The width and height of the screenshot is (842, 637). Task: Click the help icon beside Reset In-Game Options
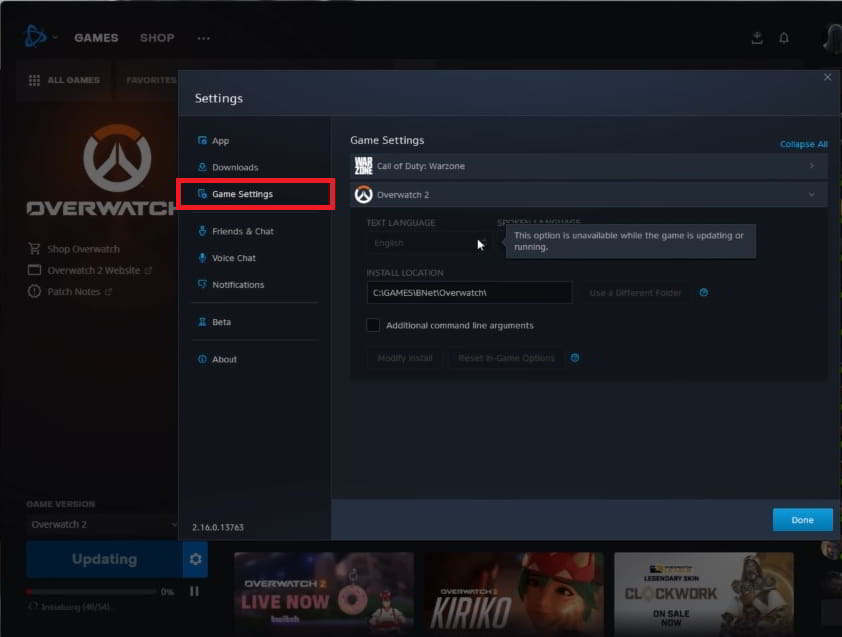tap(575, 358)
